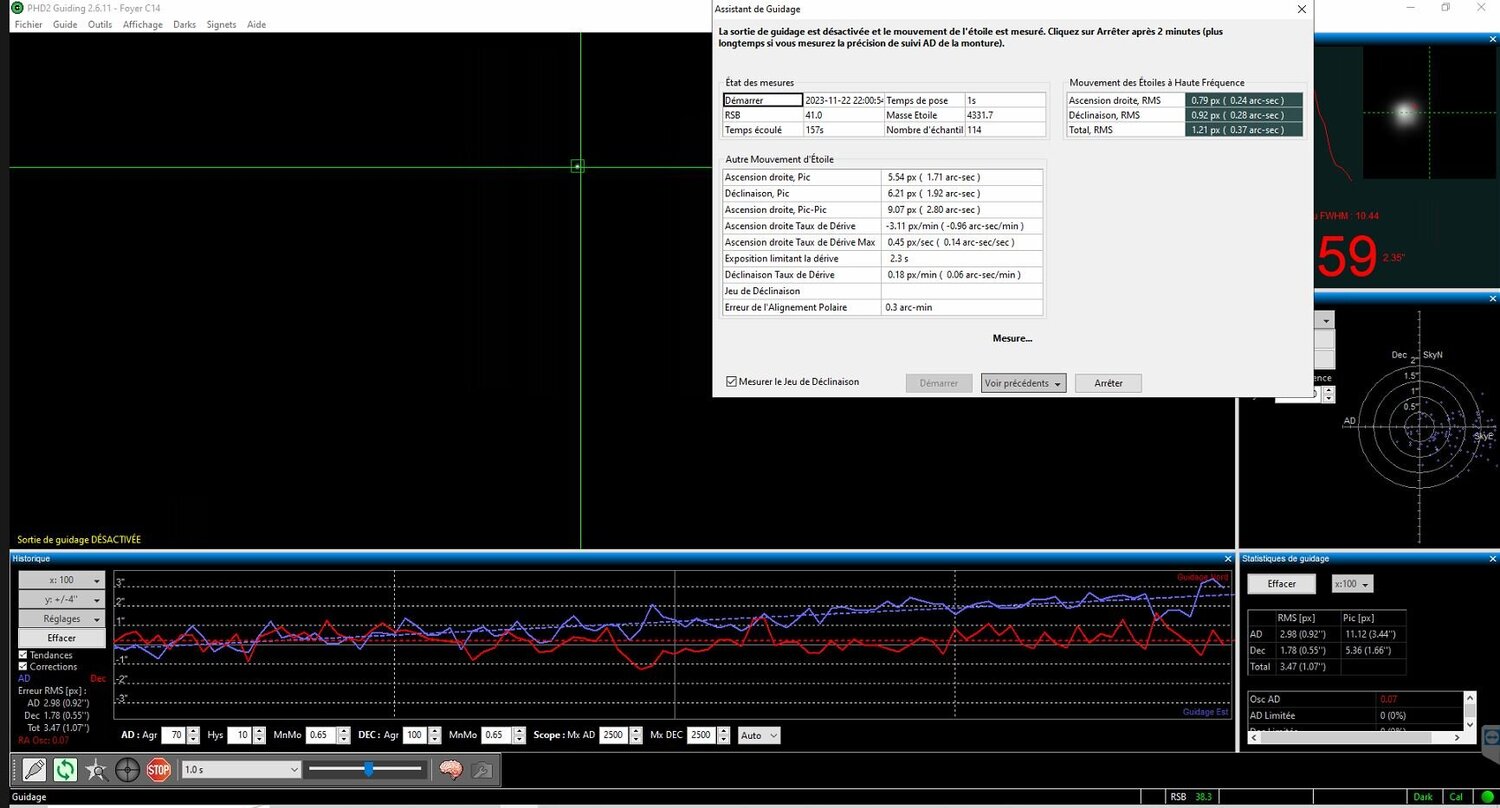
Task: Open camera setup with the wrench icon
Action: click(x=482, y=769)
